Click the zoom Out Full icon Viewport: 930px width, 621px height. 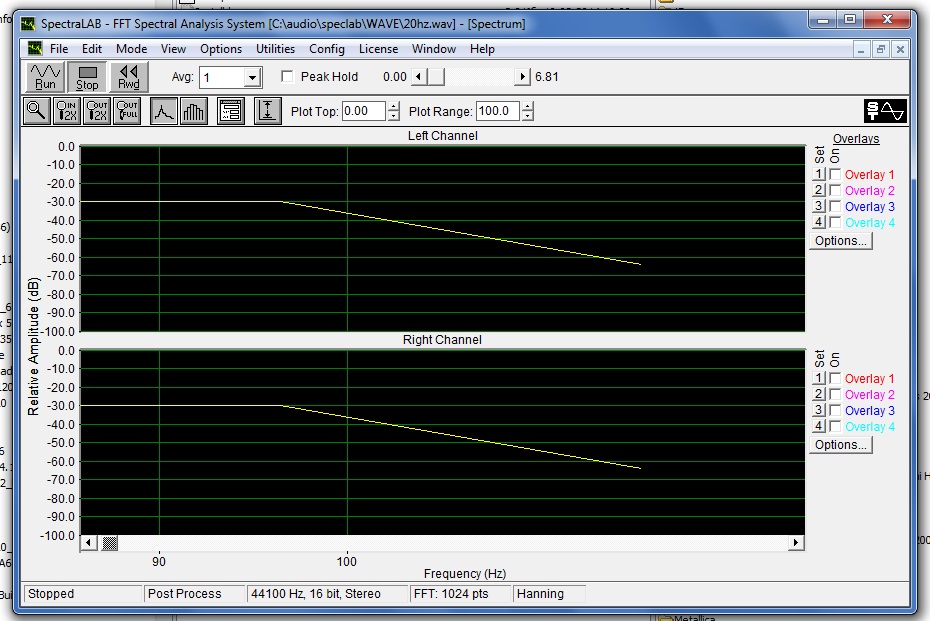coord(127,111)
